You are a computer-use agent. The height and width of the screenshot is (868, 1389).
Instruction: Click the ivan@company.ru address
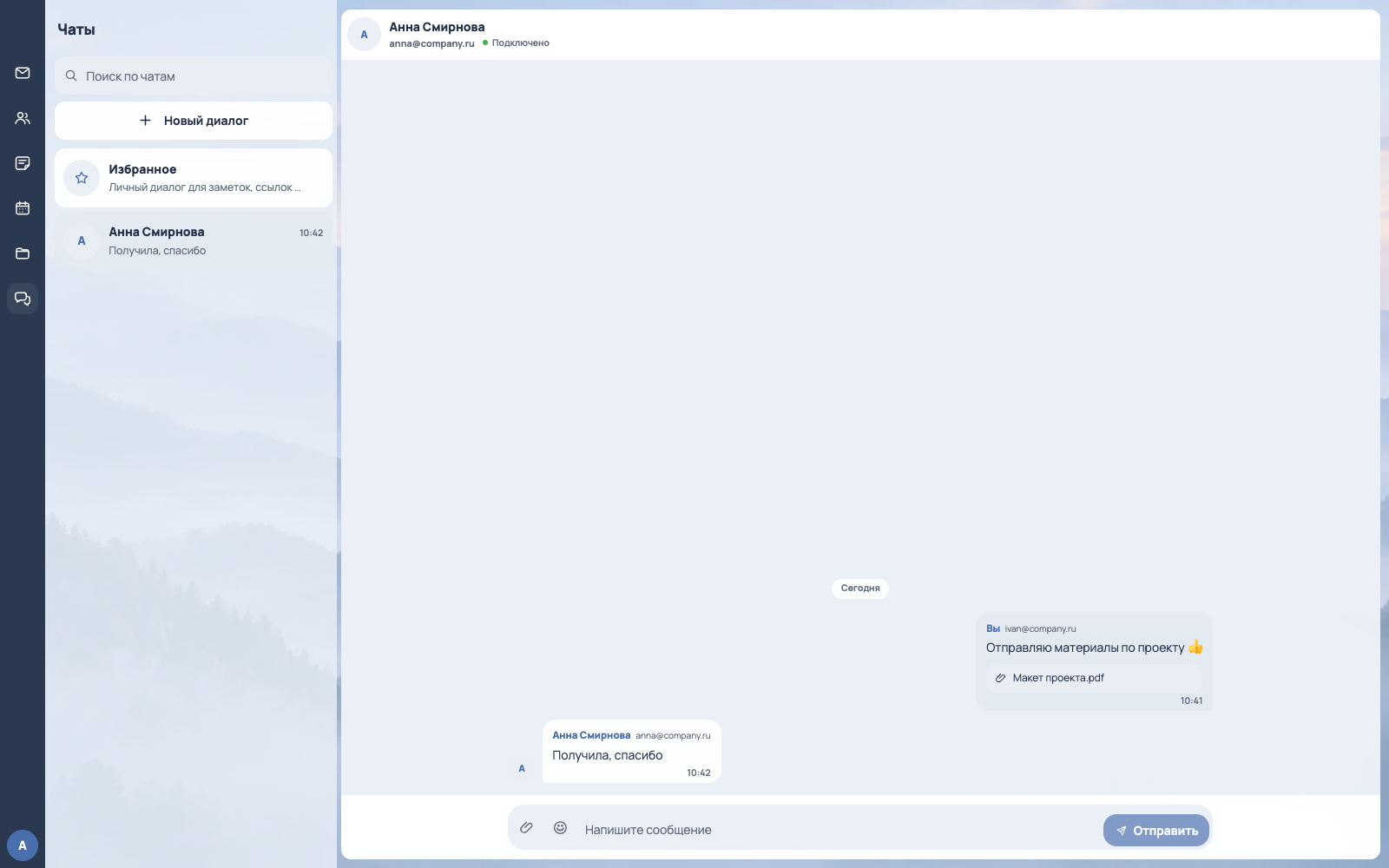[x=1040, y=628]
